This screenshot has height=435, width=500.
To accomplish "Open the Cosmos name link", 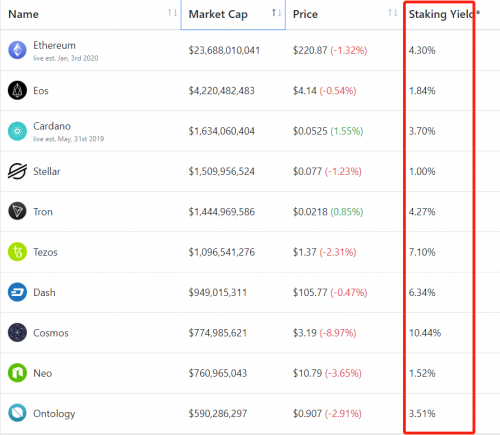I will pos(51,333).
